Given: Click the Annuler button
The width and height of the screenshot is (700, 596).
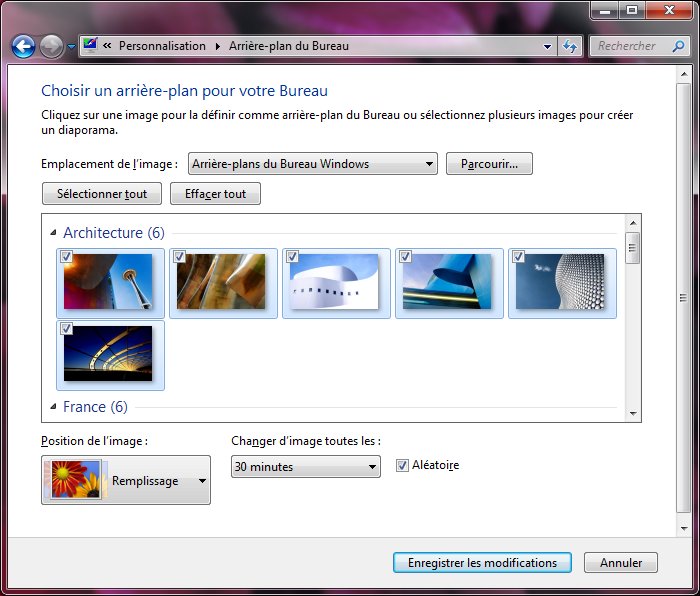Looking at the screenshot, I should [x=621, y=563].
